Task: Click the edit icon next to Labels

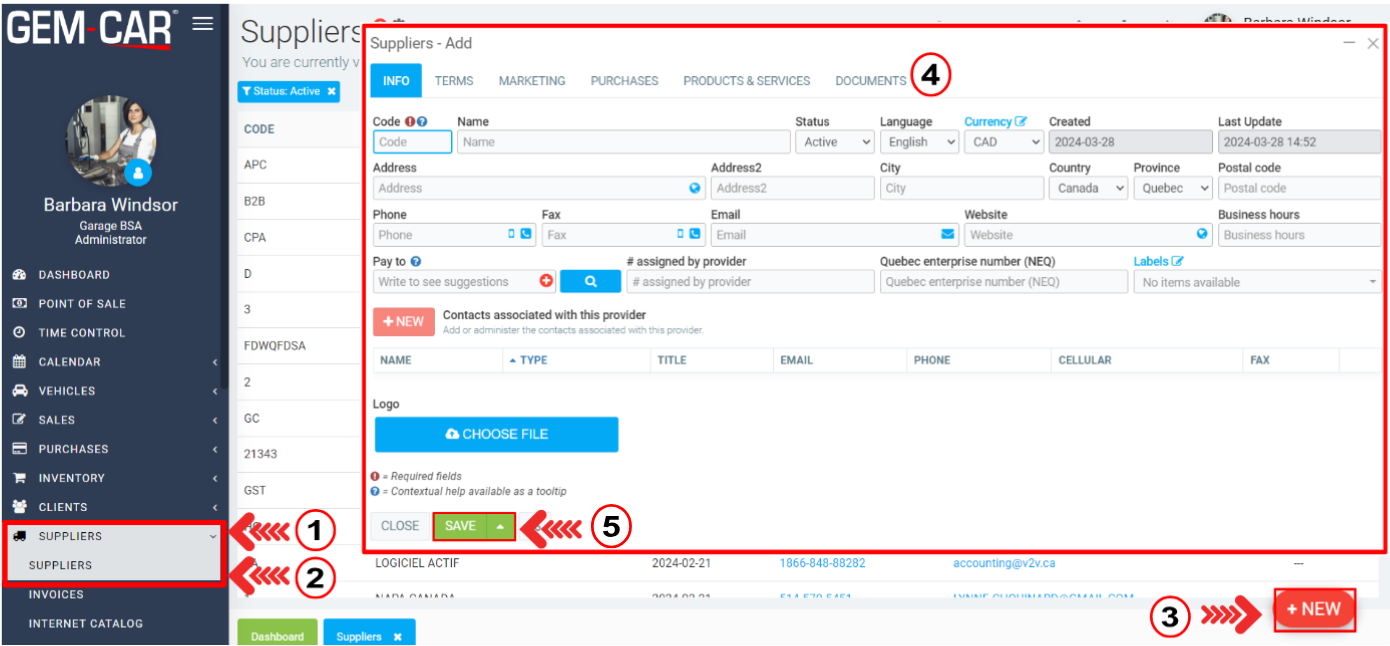Action: pos(1177,262)
